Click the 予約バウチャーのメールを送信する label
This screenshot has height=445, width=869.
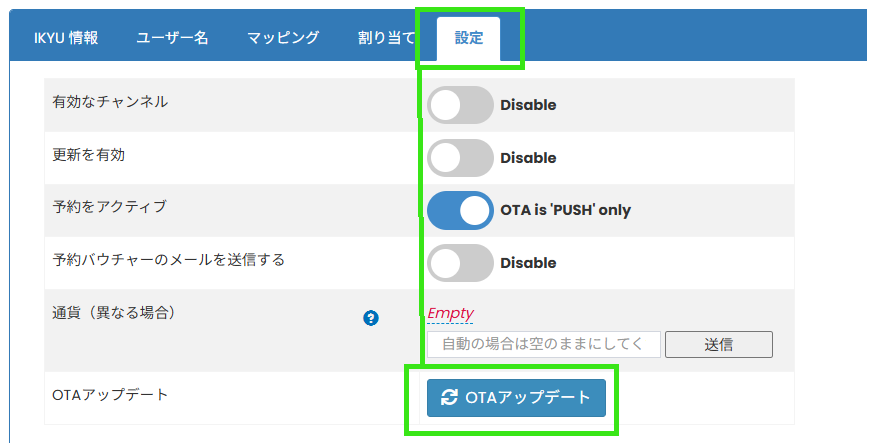[x=168, y=260]
